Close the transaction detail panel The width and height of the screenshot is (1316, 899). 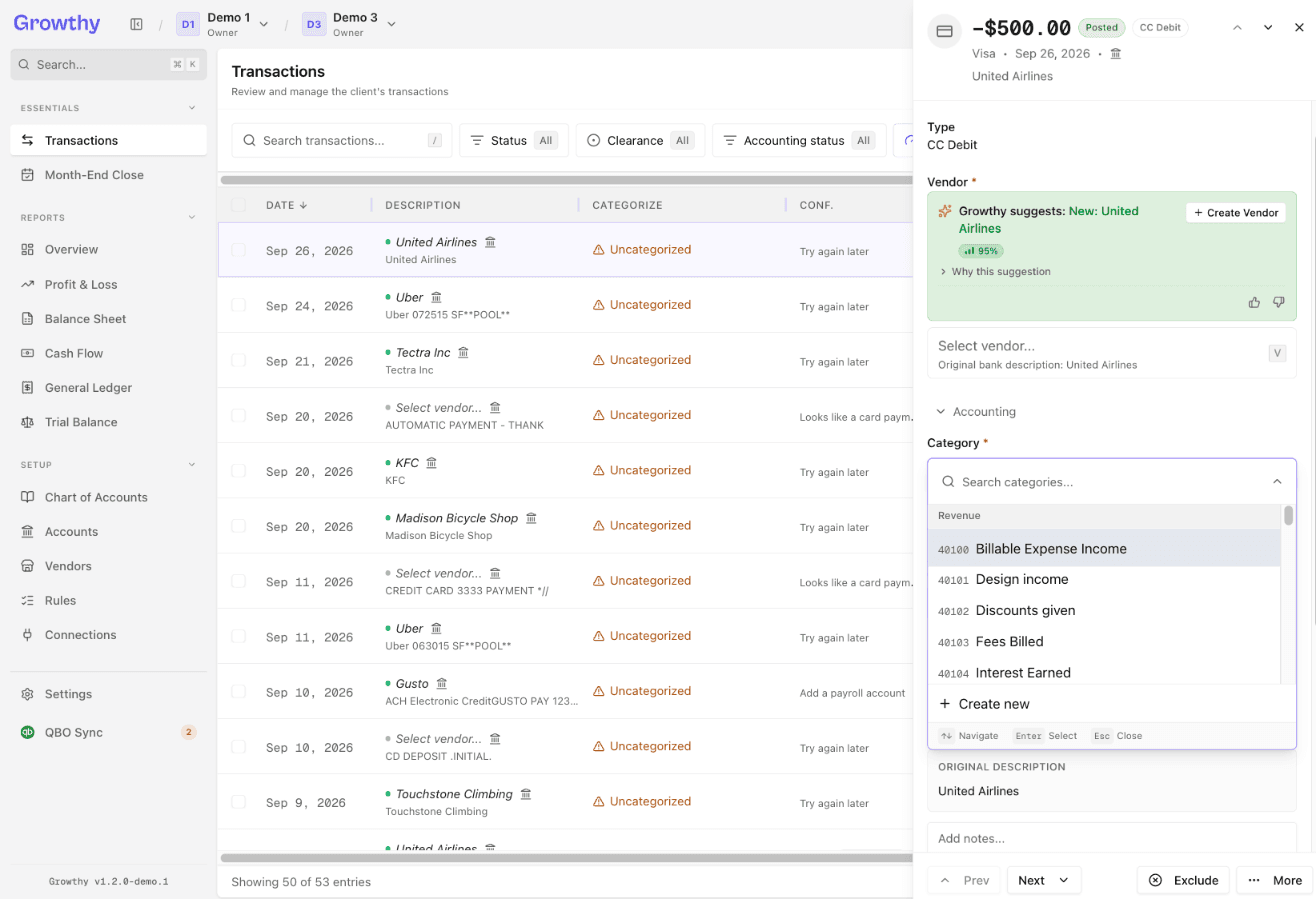click(1299, 28)
